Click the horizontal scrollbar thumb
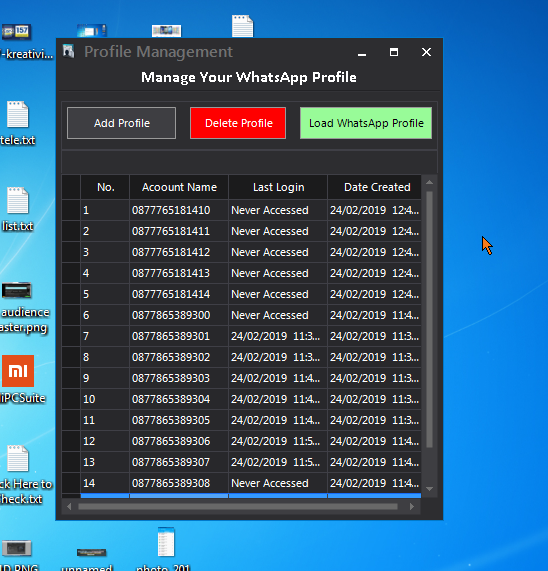 pyautogui.click(x=238, y=507)
